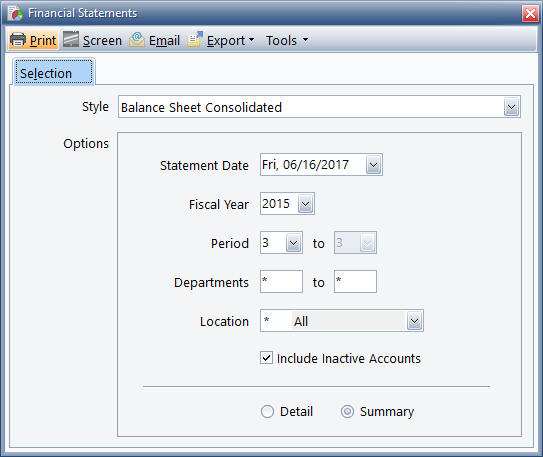Close the Financial Statements window
Viewport: 543px width, 457px height.
coord(530,14)
